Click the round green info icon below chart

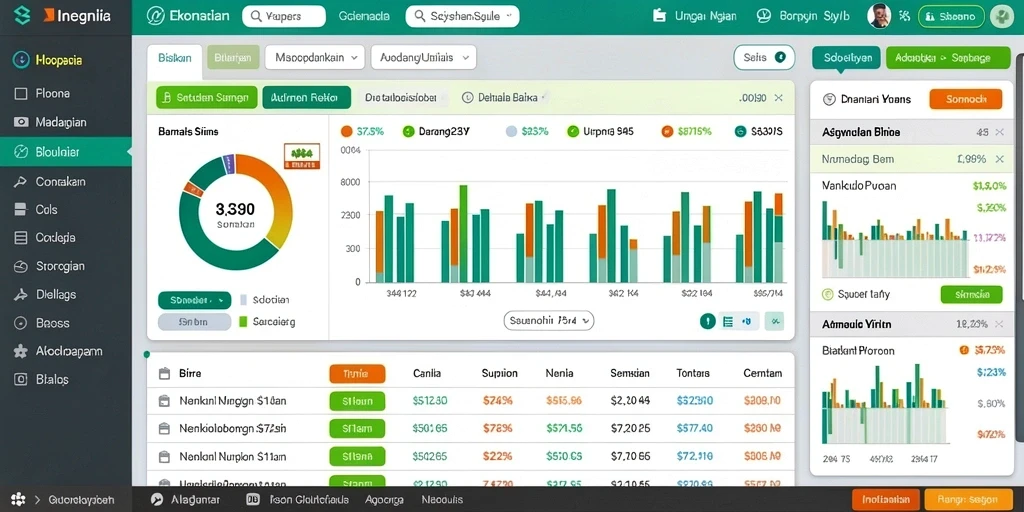[x=707, y=321]
